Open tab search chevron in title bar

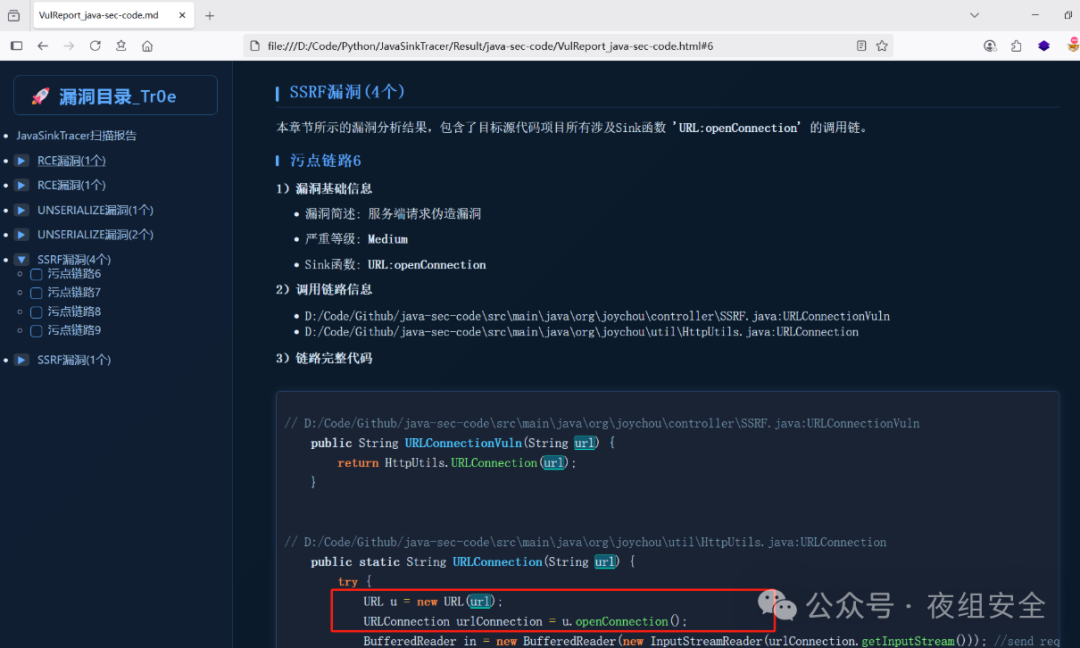click(x=974, y=15)
